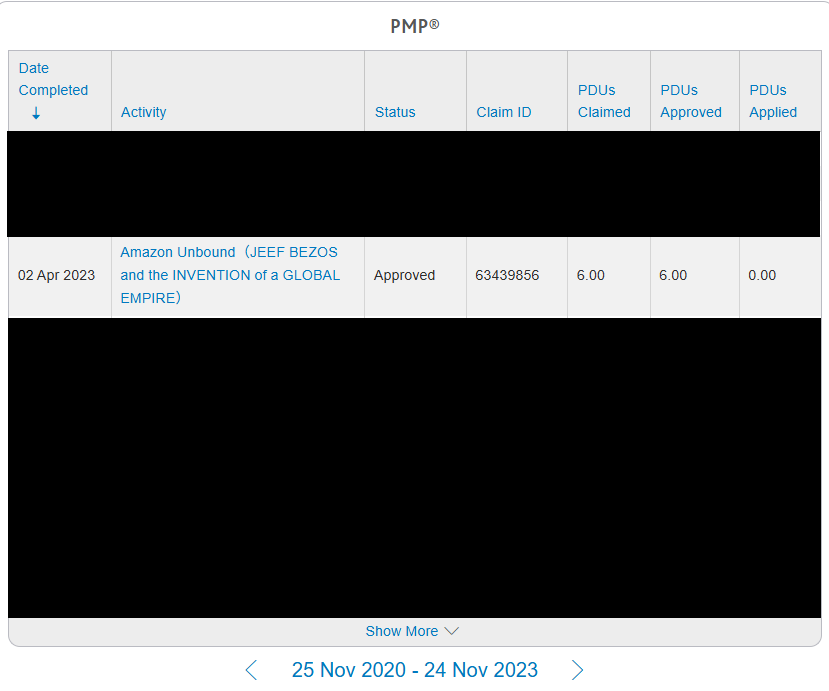The image size is (829, 691).
Task: Sort by the Claim ID column header
Action: tap(503, 112)
